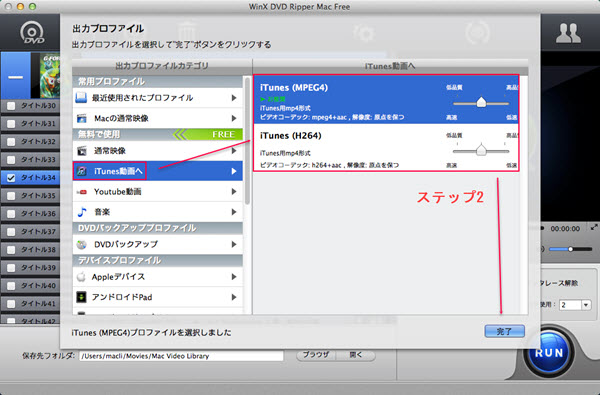Screen dimensions: 600x395
Task: Click the general video clapperboard icon
Action: 82,151
